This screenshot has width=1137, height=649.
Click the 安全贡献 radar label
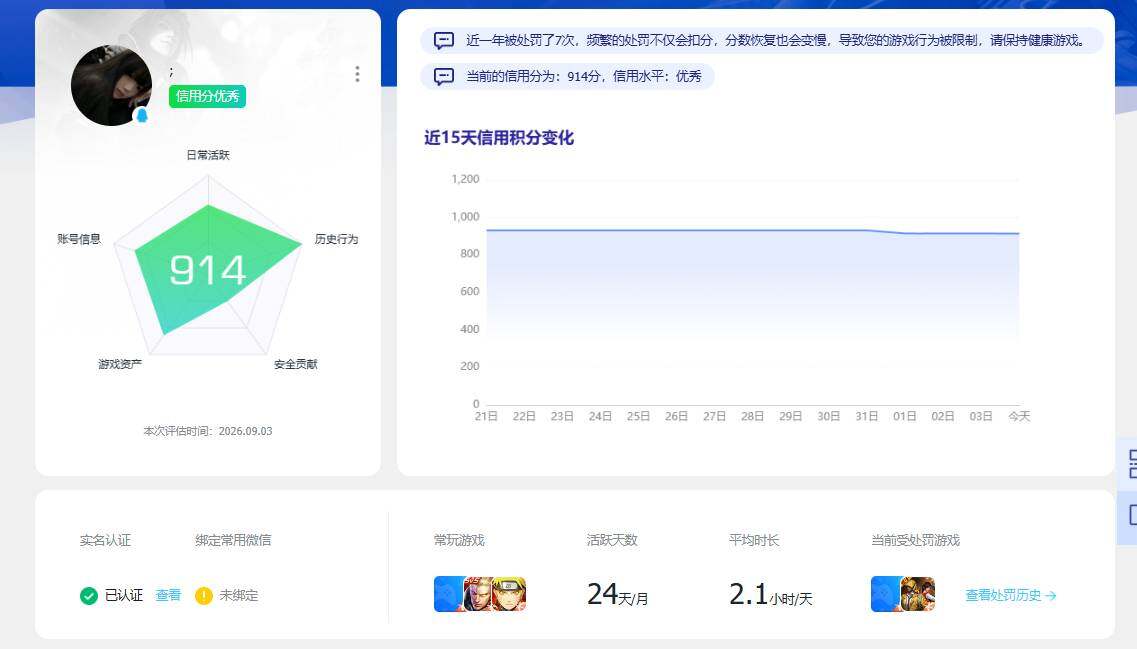coord(296,364)
